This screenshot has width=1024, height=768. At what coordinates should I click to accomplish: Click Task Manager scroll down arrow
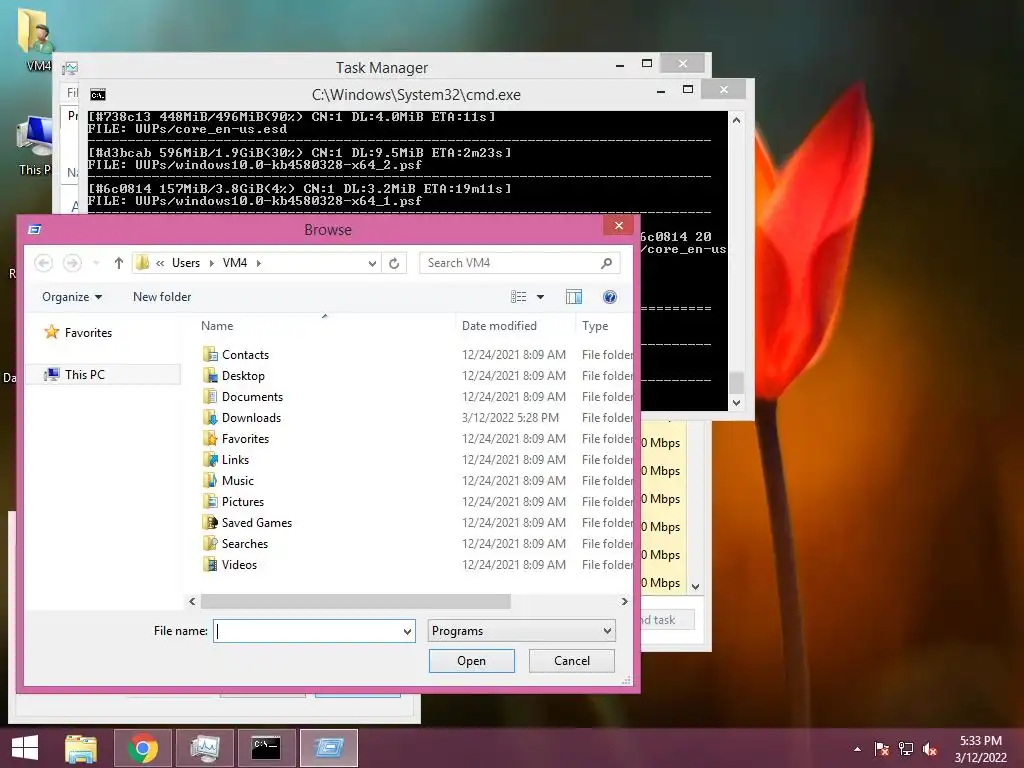tap(696, 586)
